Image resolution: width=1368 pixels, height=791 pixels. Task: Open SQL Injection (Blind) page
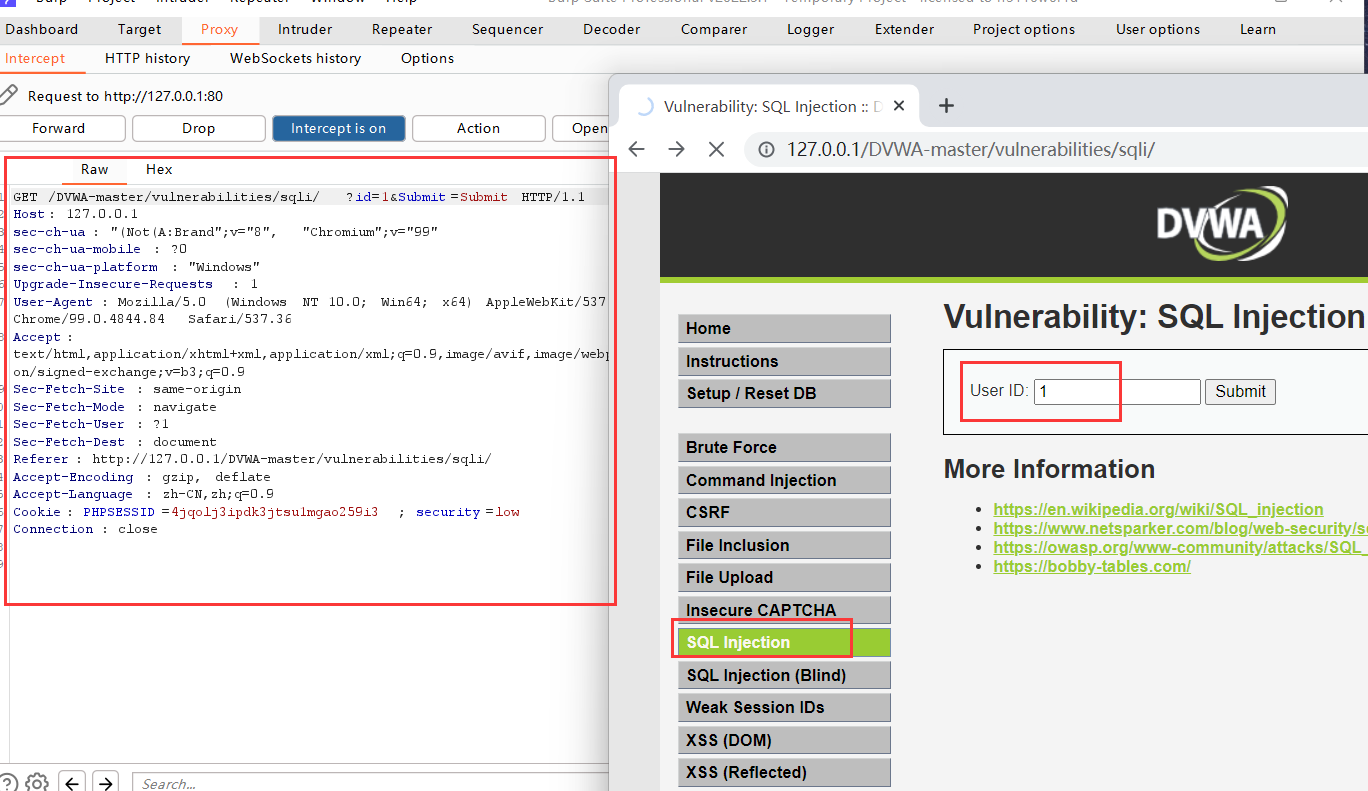[x=784, y=675]
